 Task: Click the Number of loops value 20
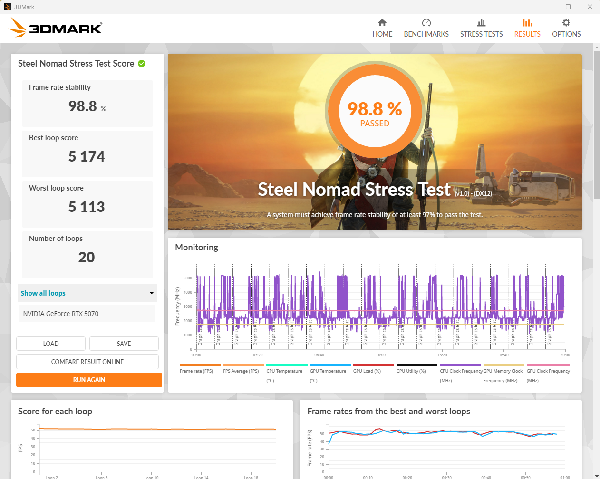86,257
